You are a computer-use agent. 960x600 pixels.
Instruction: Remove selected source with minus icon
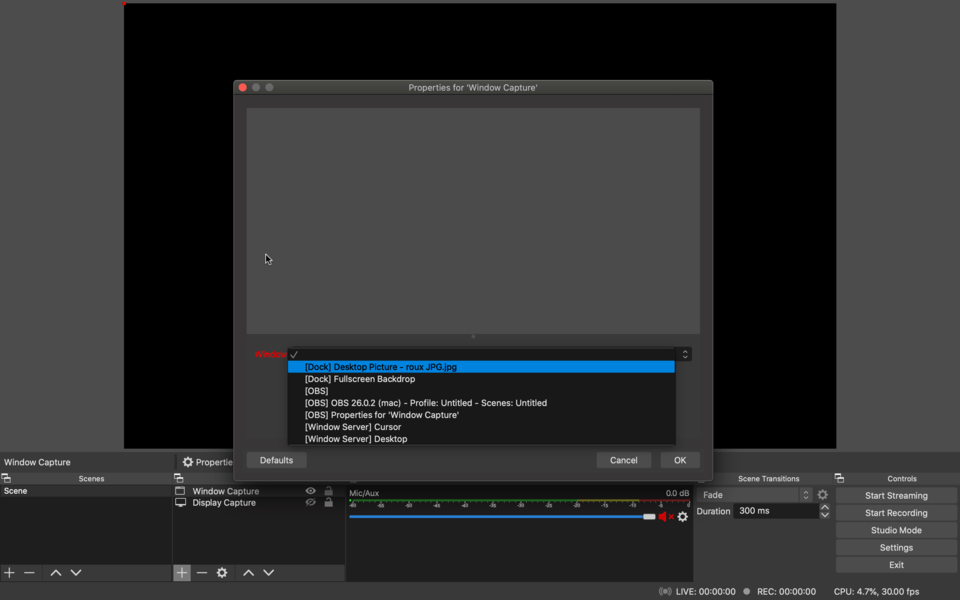[202, 573]
